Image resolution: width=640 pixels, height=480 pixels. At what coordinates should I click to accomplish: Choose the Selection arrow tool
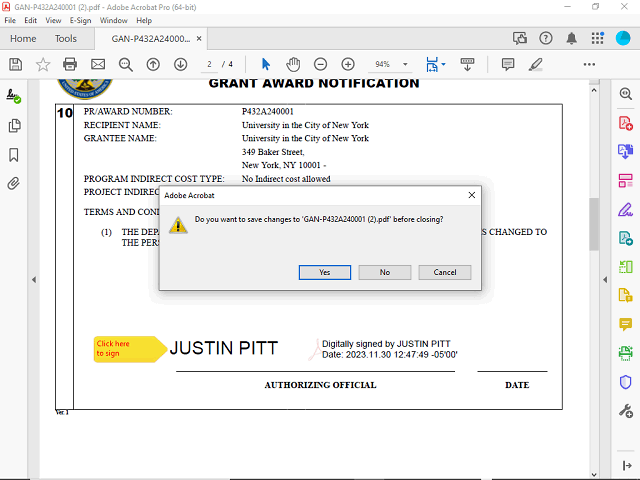pyautogui.click(x=266, y=64)
